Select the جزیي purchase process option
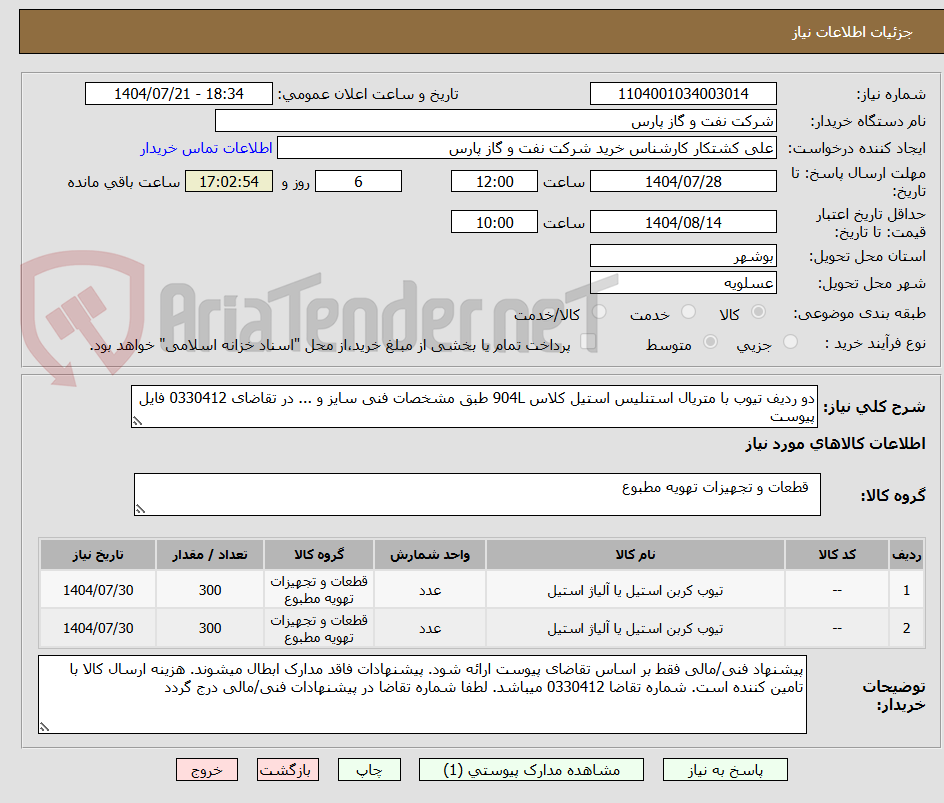This screenshot has width=944, height=803. tap(789, 340)
